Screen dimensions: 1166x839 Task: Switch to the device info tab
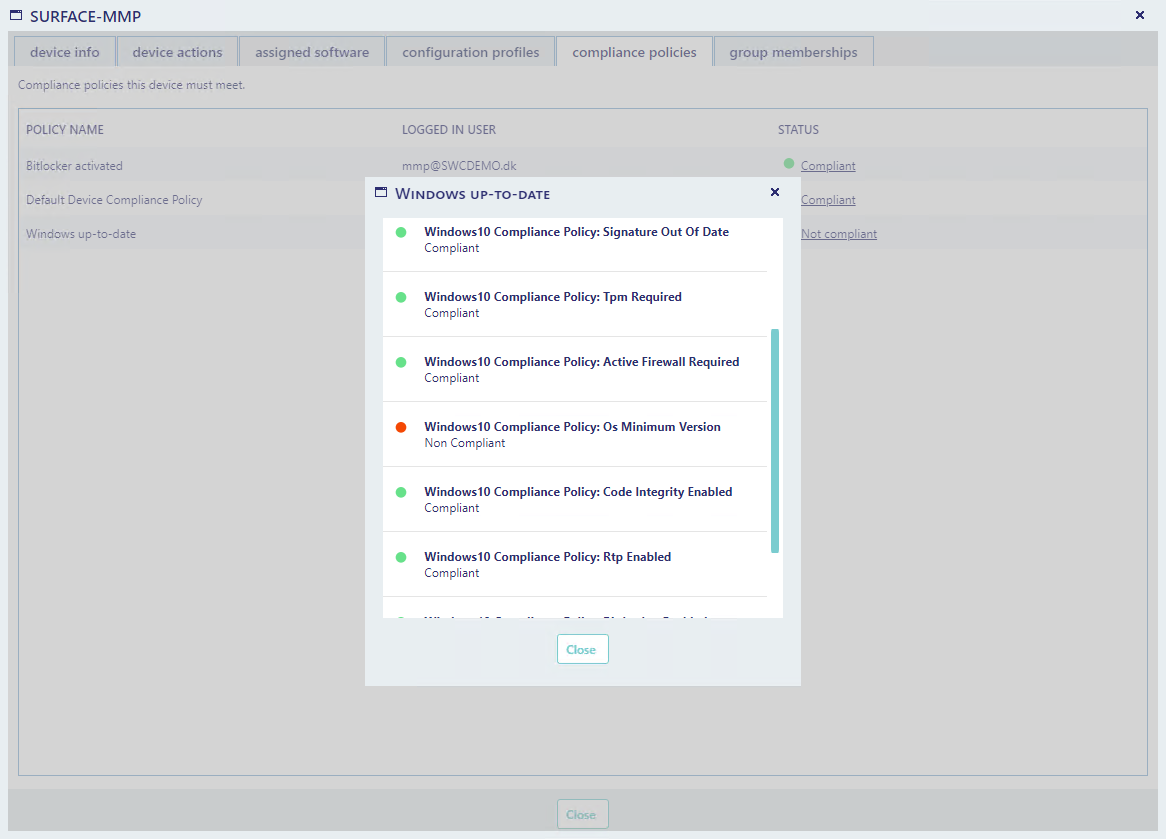point(65,52)
